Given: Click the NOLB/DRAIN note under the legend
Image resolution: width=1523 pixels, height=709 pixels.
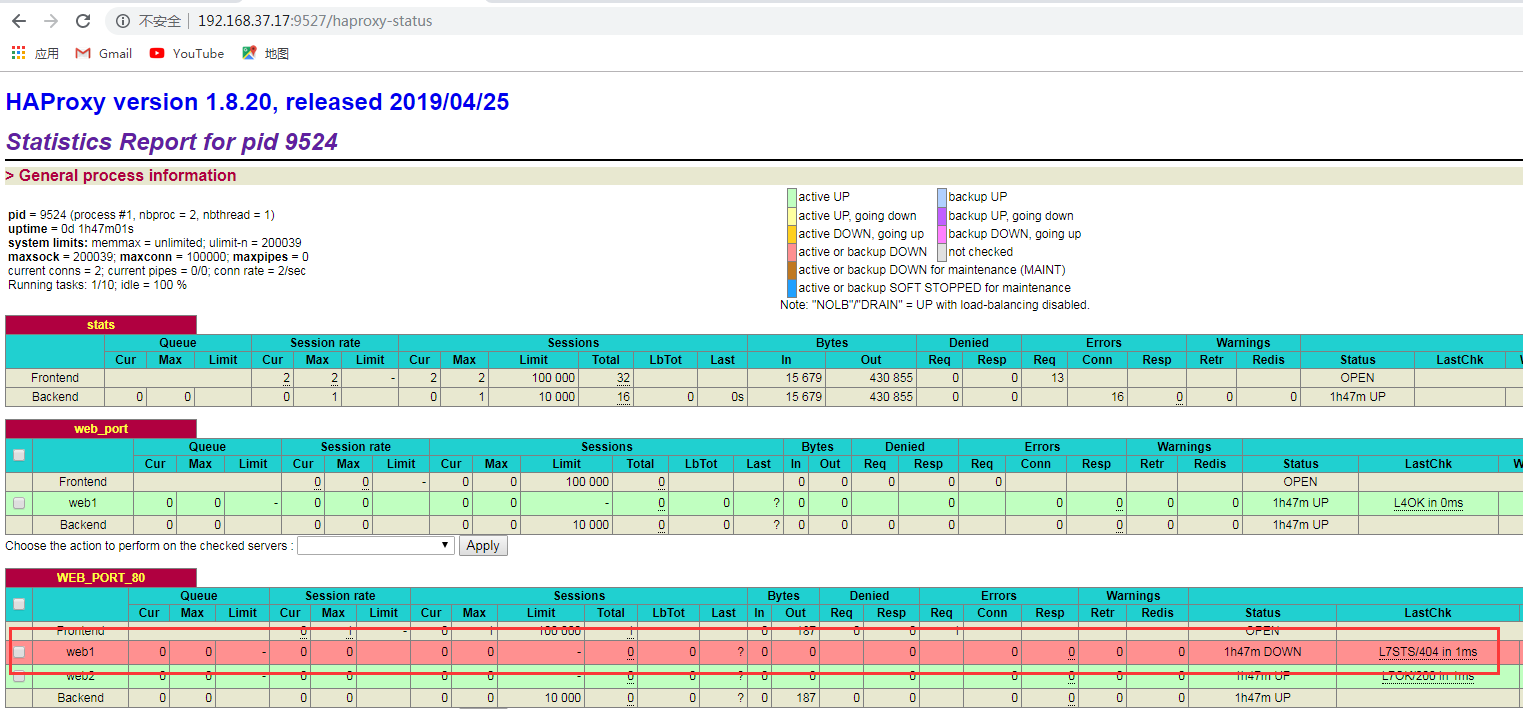Looking at the screenshot, I should (x=935, y=305).
